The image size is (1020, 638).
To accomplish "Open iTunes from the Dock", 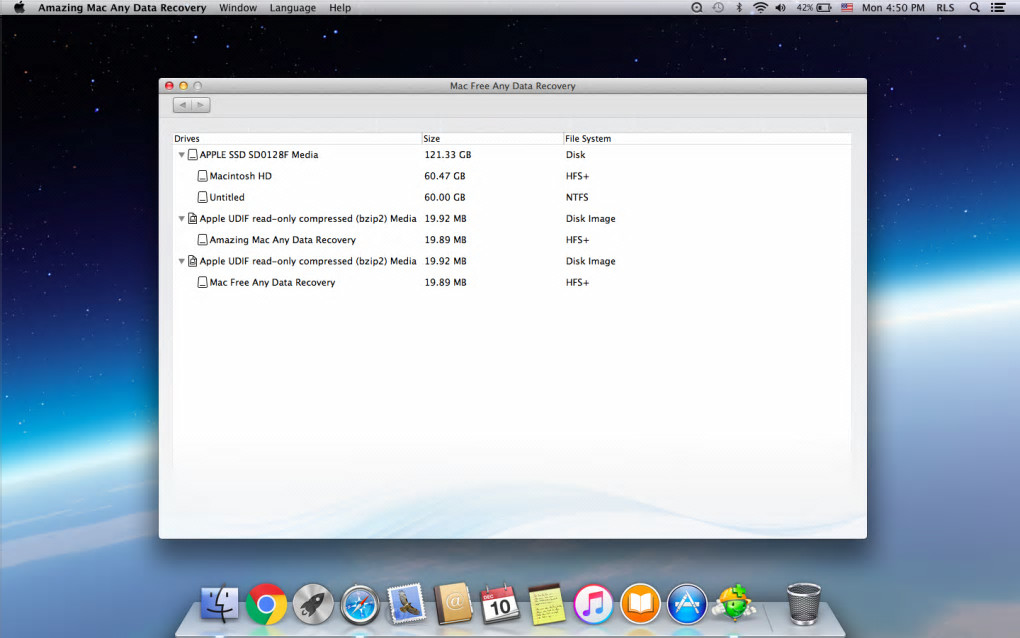I will click(x=593, y=604).
